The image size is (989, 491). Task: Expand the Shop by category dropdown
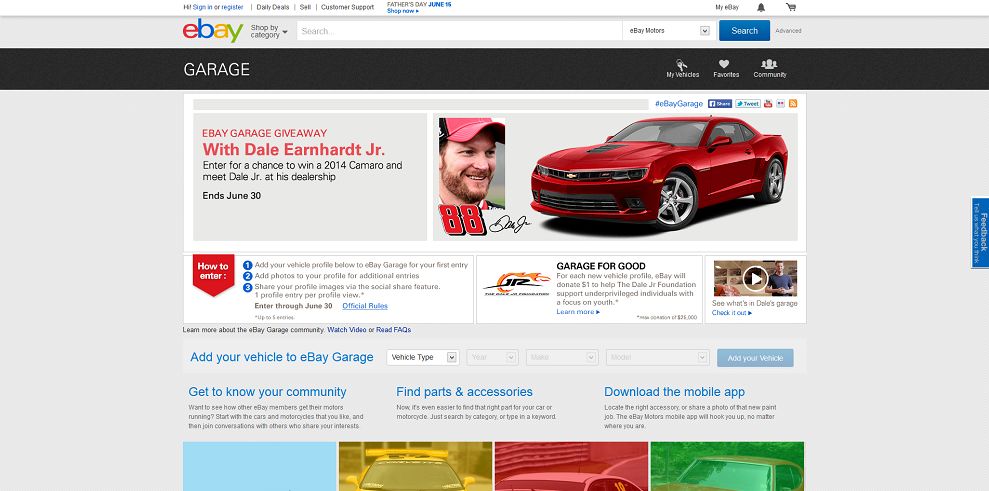[269, 31]
